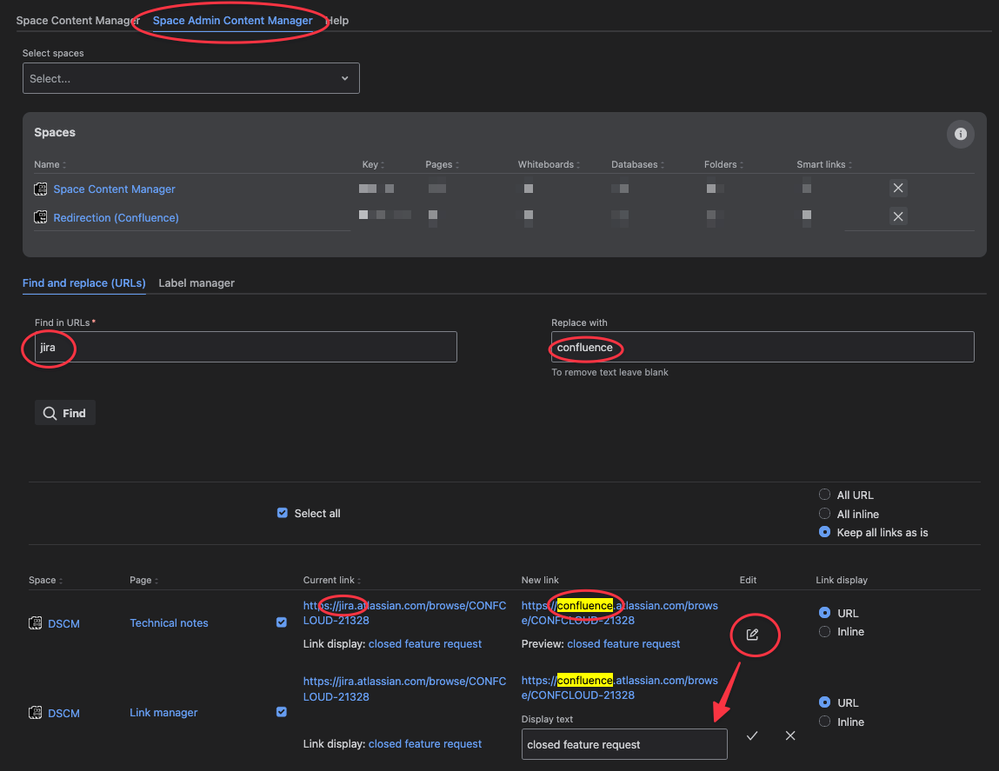Open the info icon in Spaces panel
999x771 pixels.
(960, 134)
